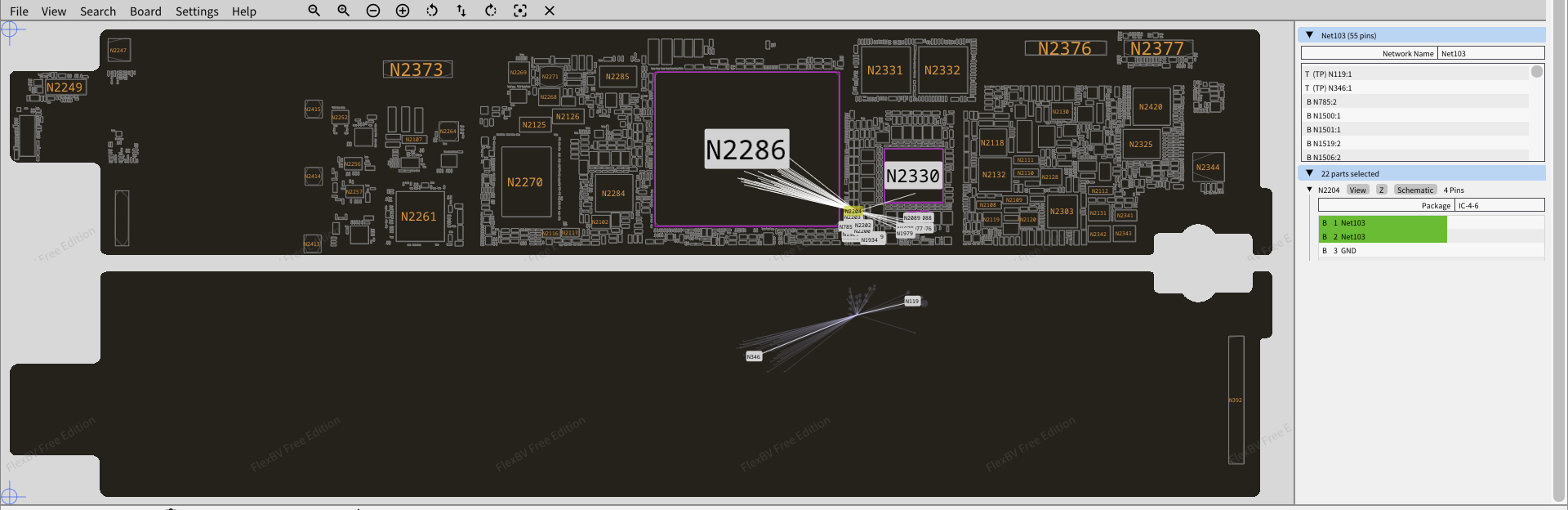Select pin N785:2 in the net list
This screenshot has width=1568, height=510.
1325,102
